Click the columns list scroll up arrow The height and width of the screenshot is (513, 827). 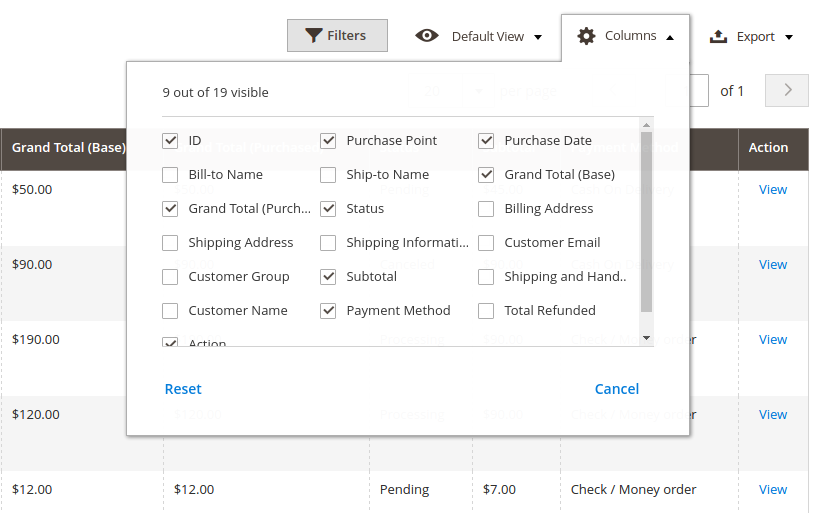tap(646, 125)
